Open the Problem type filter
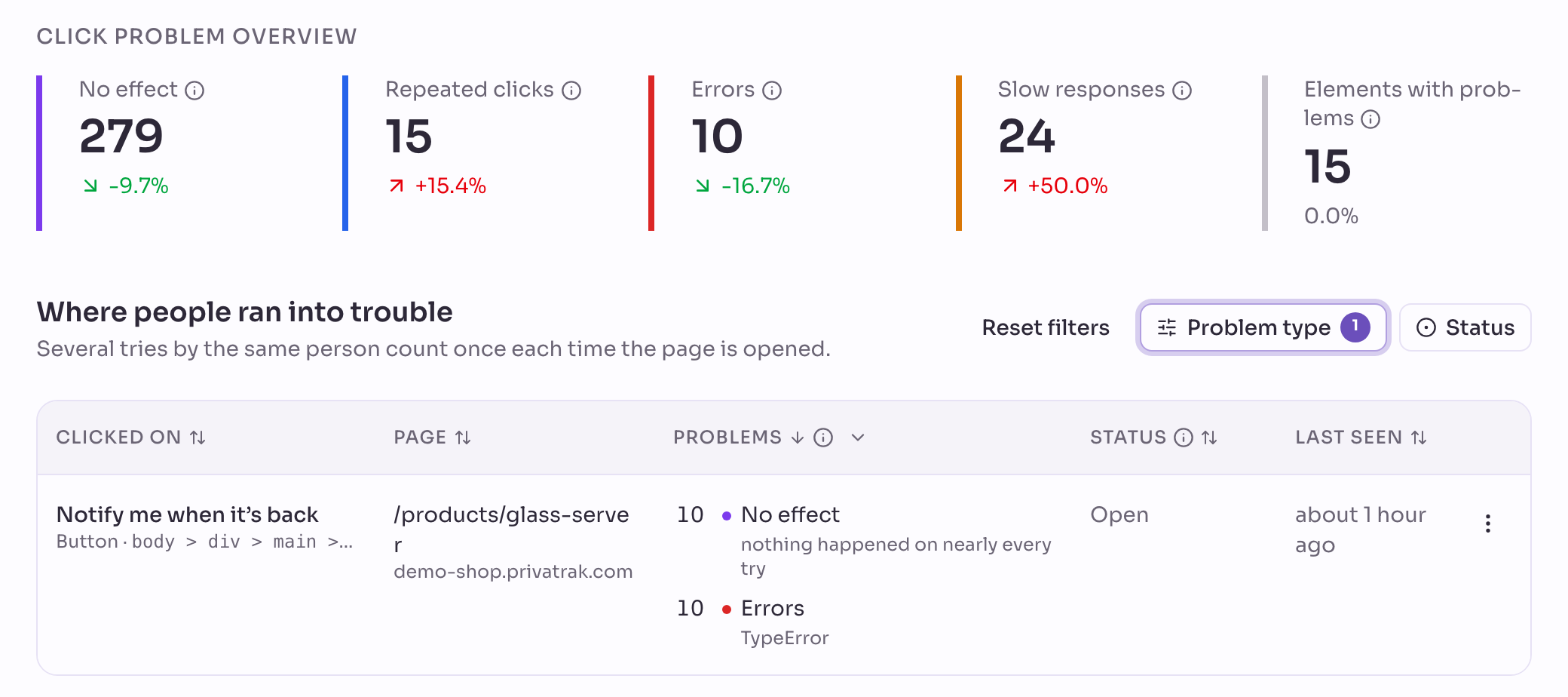The width and height of the screenshot is (1568, 697). point(1263,327)
